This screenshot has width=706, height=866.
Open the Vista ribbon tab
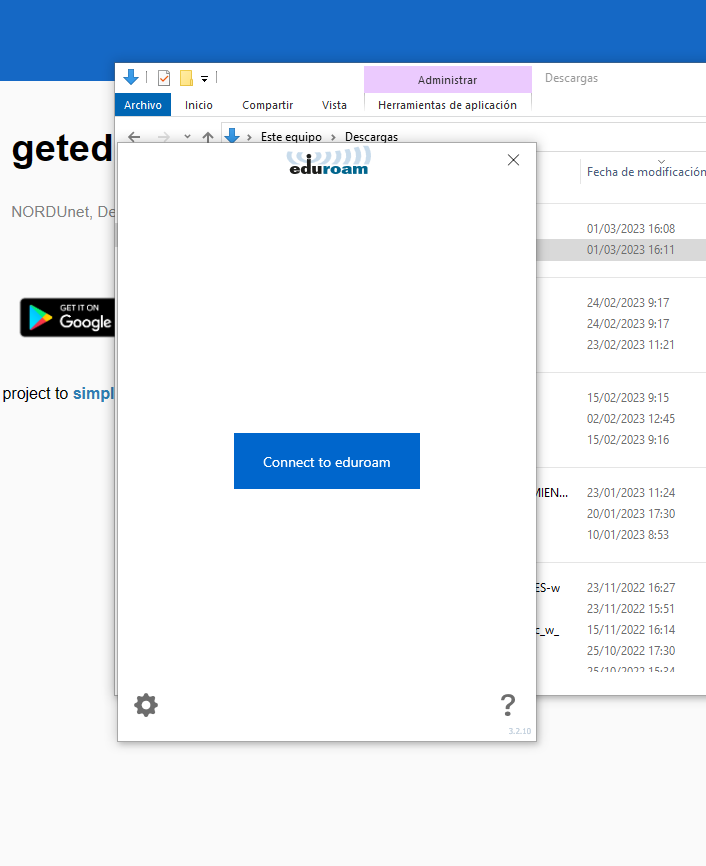coord(334,105)
